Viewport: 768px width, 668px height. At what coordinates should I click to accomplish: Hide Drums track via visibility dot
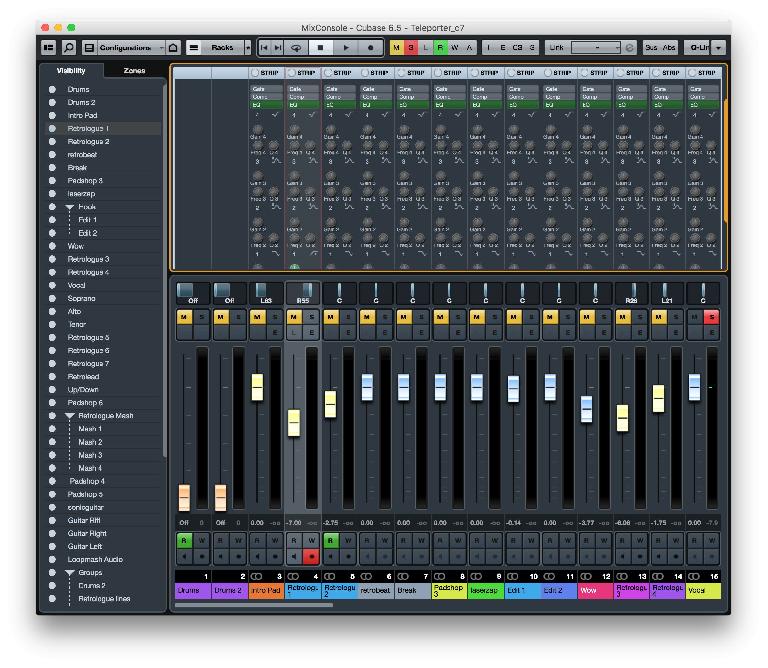52,89
